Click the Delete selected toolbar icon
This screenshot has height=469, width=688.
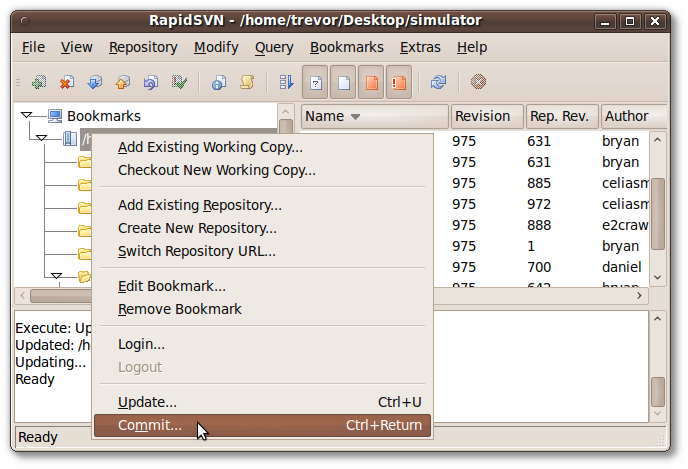point(67,82)
